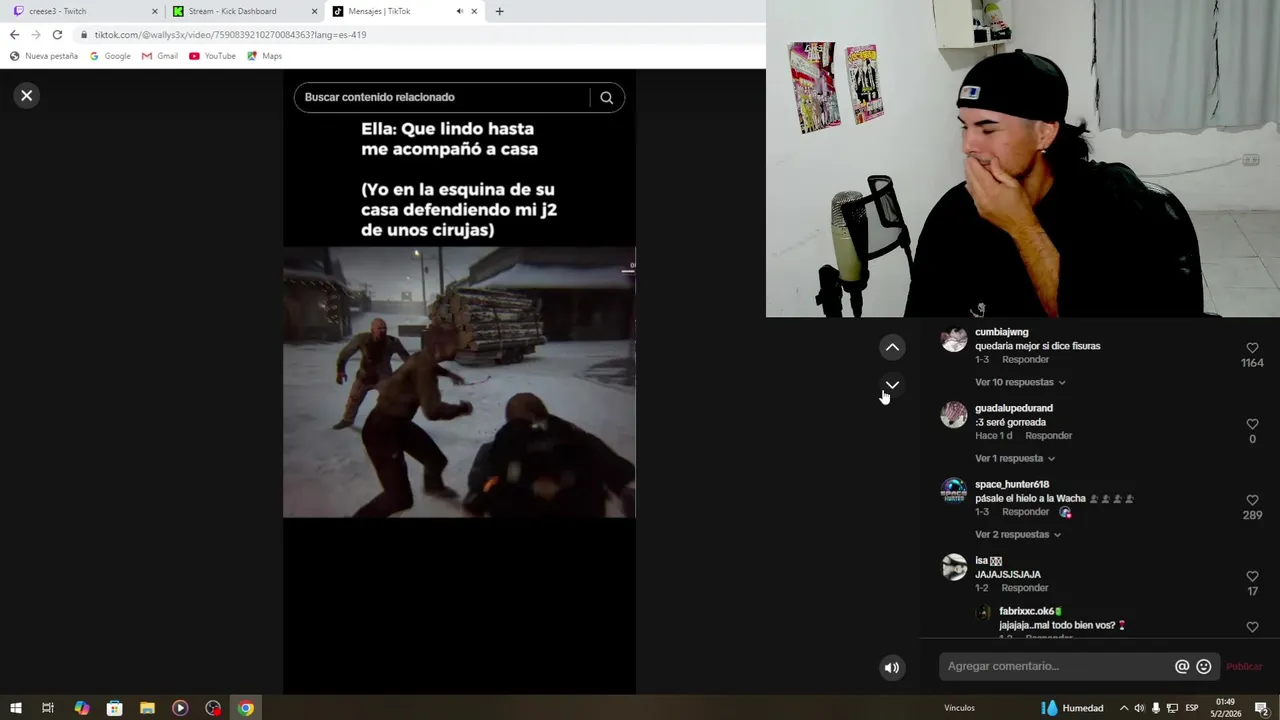Expand 'Ver 1 respuesta' replies
The width and height of the screenshot is (1280, 720).
tap(1015, 458)
